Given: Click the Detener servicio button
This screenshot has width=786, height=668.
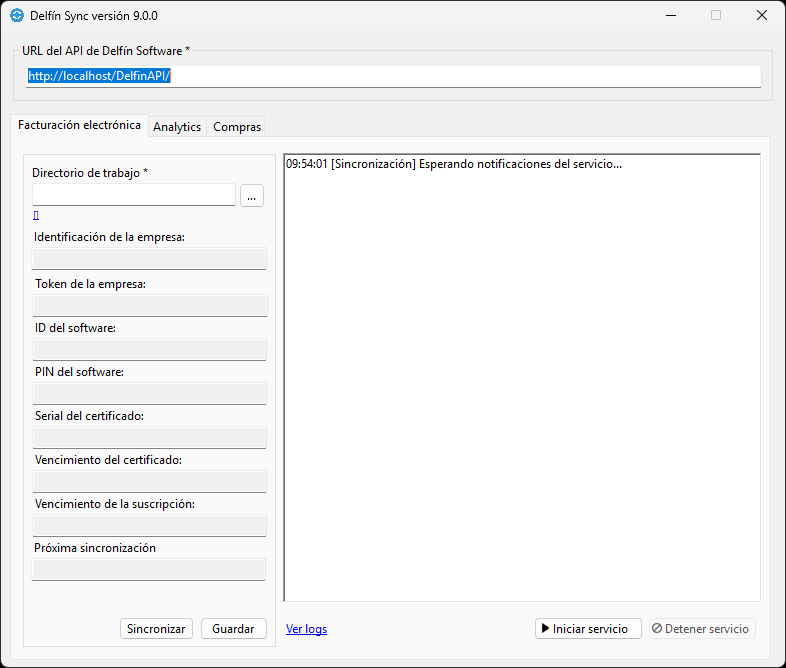Looking at the screenshot, I should pyautogui.click(x=702, y=629).
